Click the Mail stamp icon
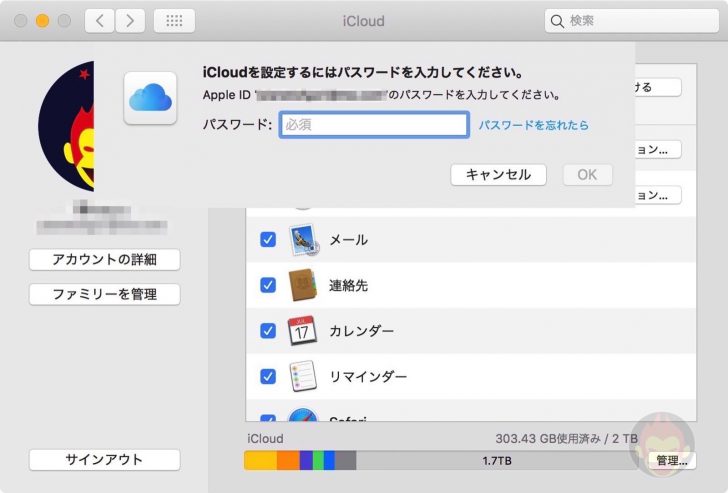Screen dimensions: 728x493 (x=303, y=240)
